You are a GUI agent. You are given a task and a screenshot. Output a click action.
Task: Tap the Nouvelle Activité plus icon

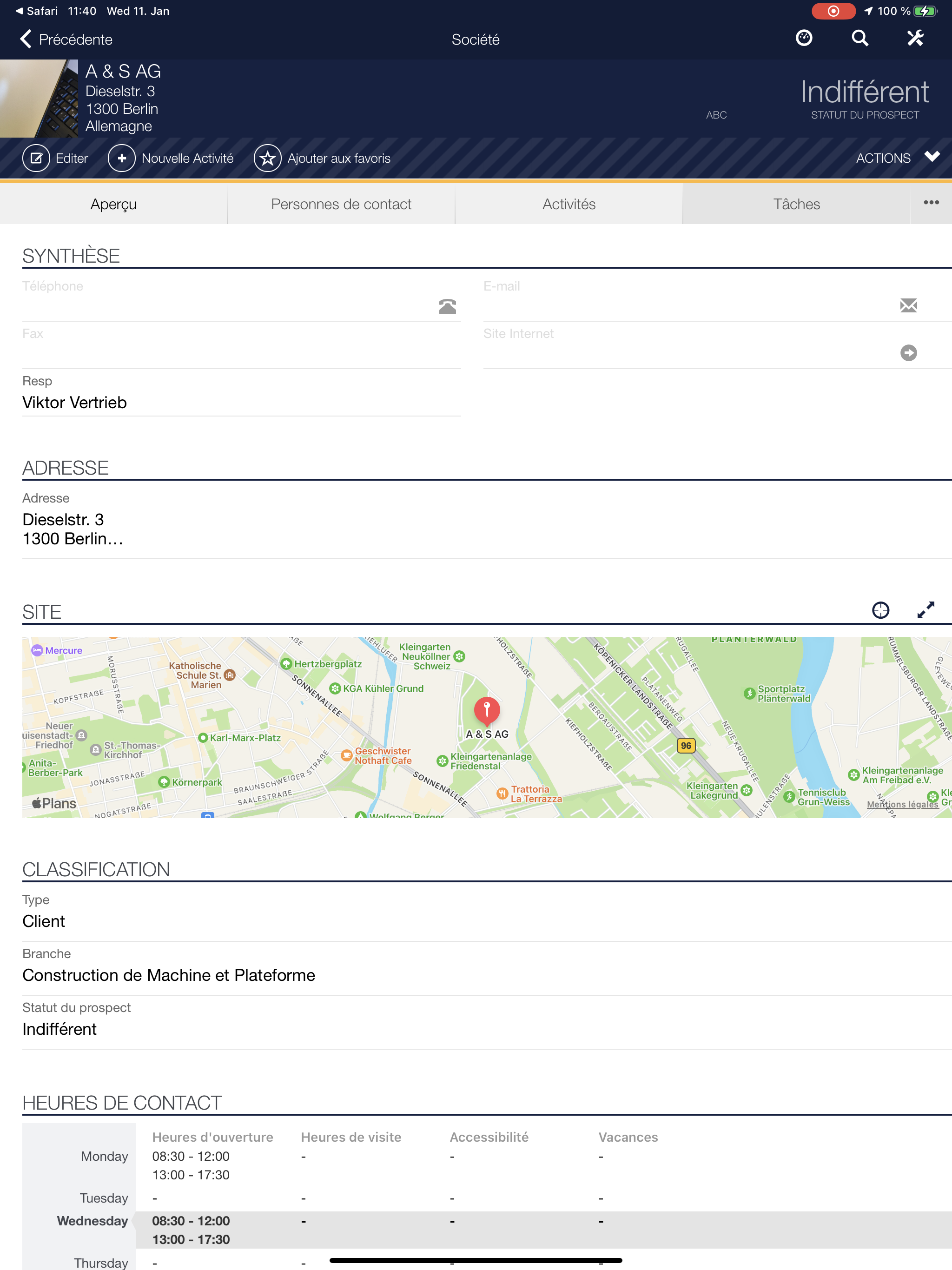(122, 159)
